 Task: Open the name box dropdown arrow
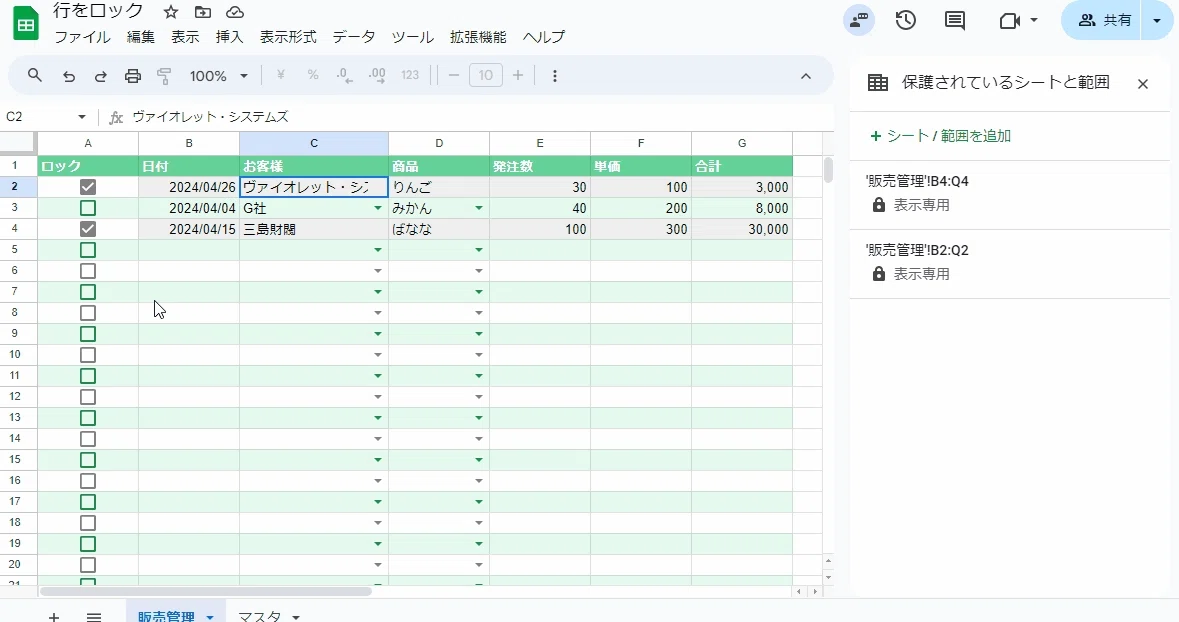point(81,117)
